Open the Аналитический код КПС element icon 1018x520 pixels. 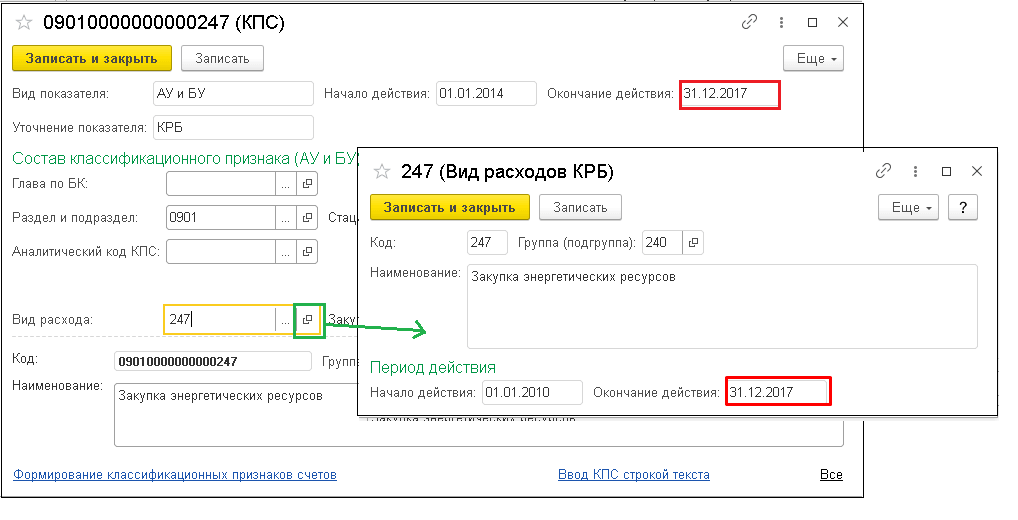[307, 251]
